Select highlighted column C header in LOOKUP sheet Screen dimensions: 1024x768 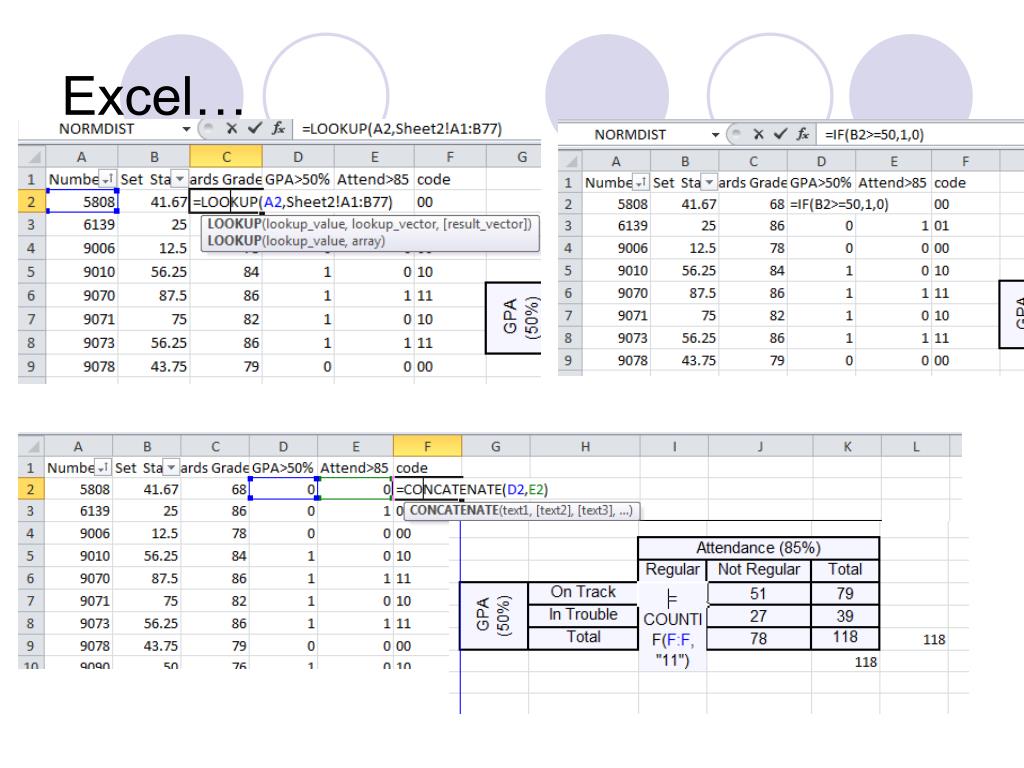coord(226,157)
